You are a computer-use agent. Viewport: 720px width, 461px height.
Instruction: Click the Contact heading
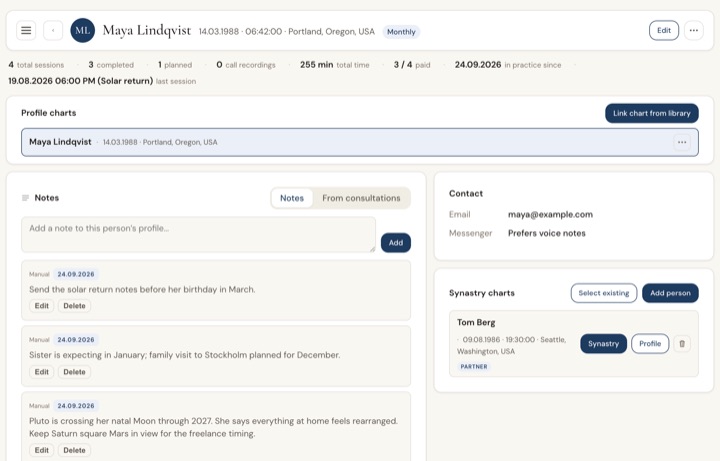tap(466, 194)
